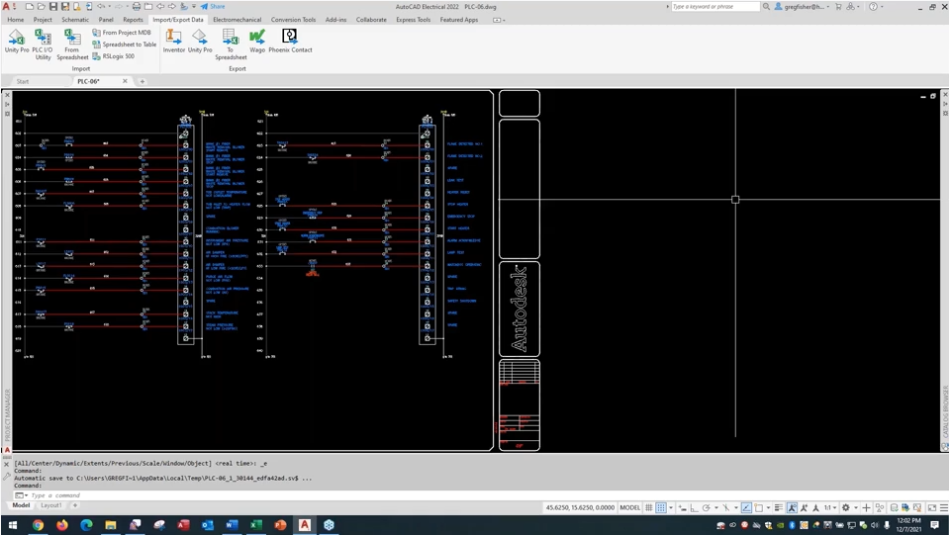Image resolution: width=949 pixels, height=535 pixels.
Task: Click the Customization menu icon in status bar
Action: pyautogui.click(x=944, y=508)
